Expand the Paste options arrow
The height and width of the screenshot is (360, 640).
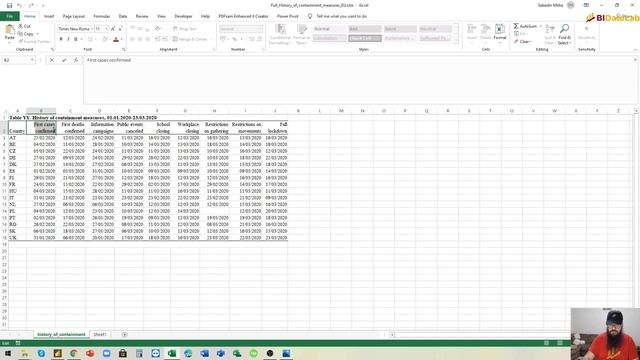click(x=9, y=42)
